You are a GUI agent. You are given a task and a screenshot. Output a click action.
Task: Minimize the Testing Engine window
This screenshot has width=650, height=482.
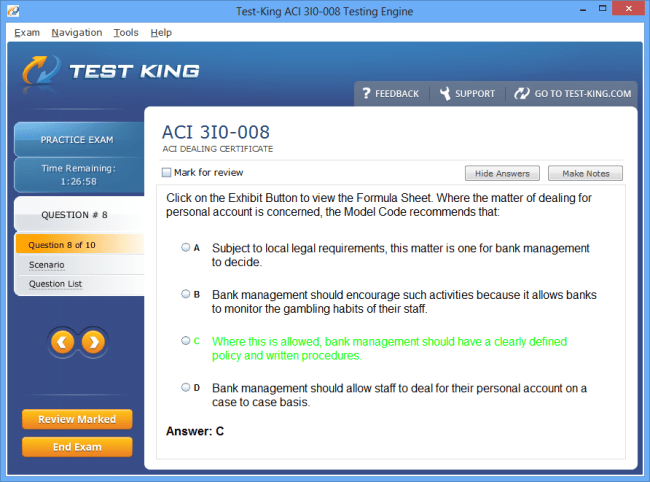(x=582, y=9)
